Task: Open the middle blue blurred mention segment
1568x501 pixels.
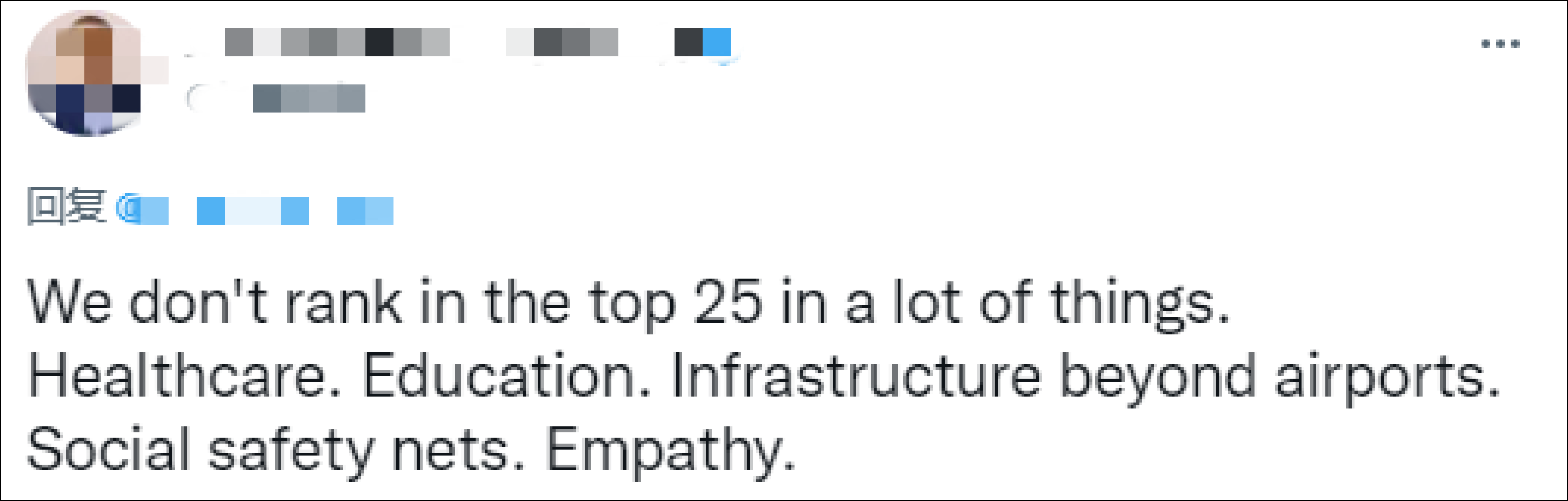Action: 252,211
